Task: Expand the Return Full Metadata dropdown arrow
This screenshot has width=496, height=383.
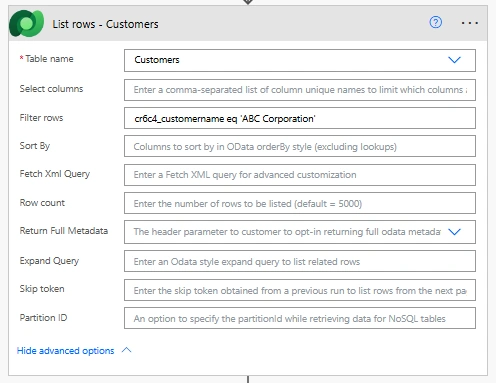Action: [x=454, y=232]
